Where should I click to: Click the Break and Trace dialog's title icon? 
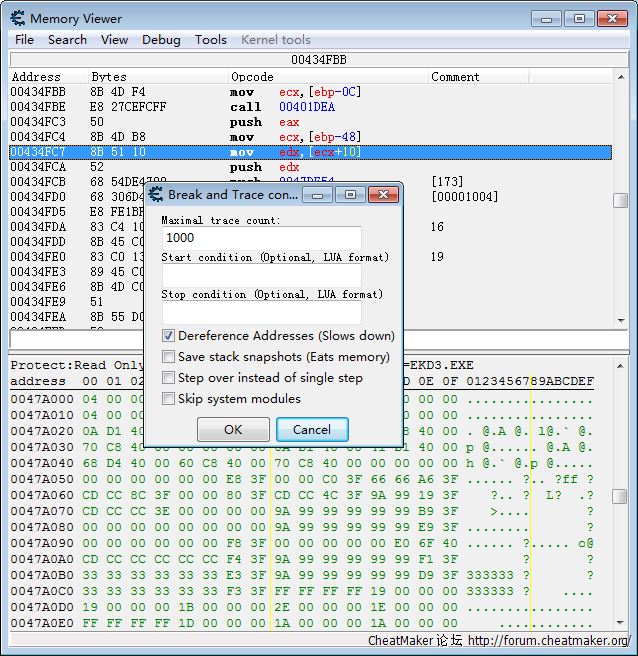tap(156, 194)
